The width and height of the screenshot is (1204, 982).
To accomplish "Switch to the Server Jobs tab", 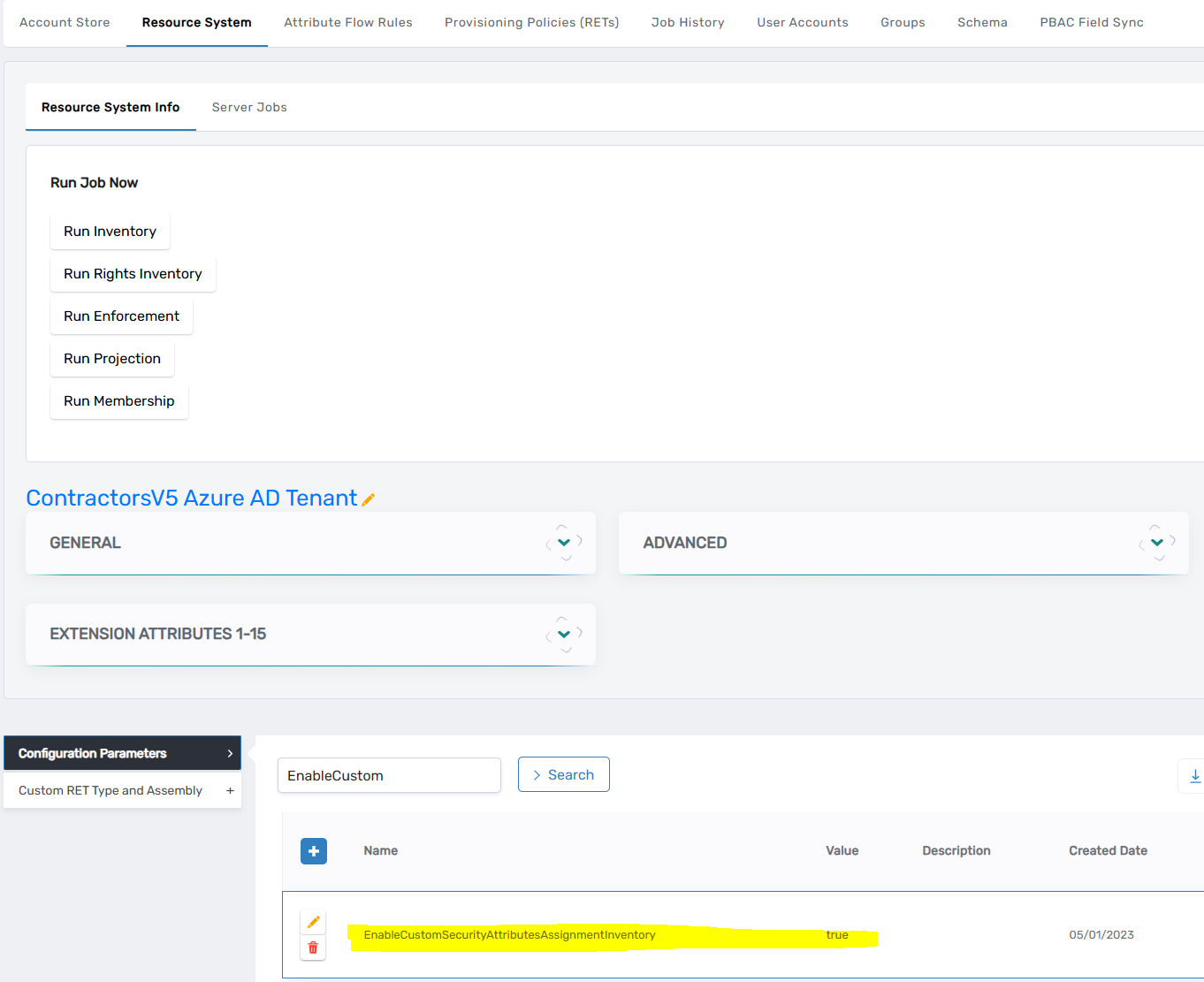I will pos(249,107).
